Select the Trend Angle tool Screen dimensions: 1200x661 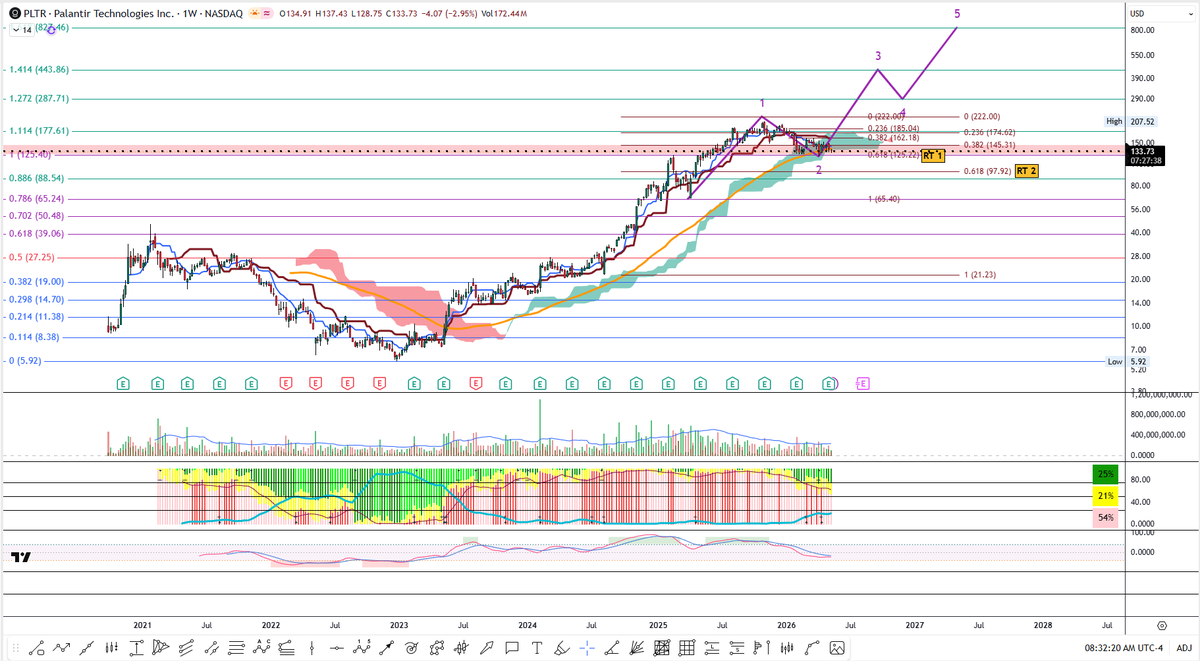[612, 648]
